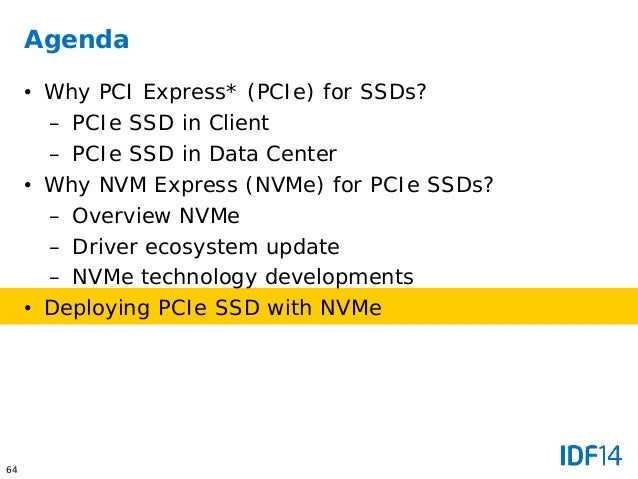Click slide number 64

coord(12,470)
